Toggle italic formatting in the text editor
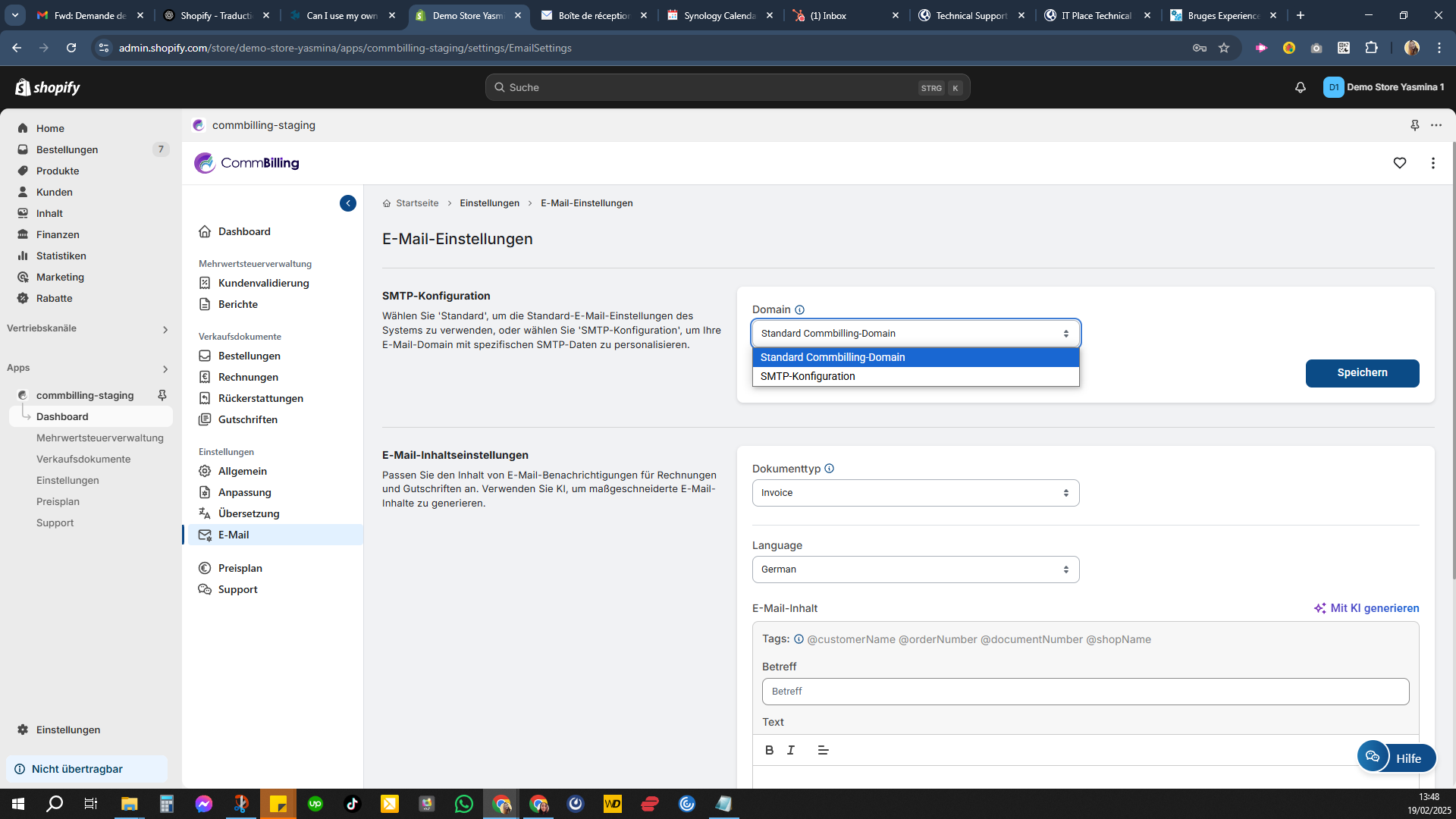Screen dimensions: 1456x819 pos(791,750)
